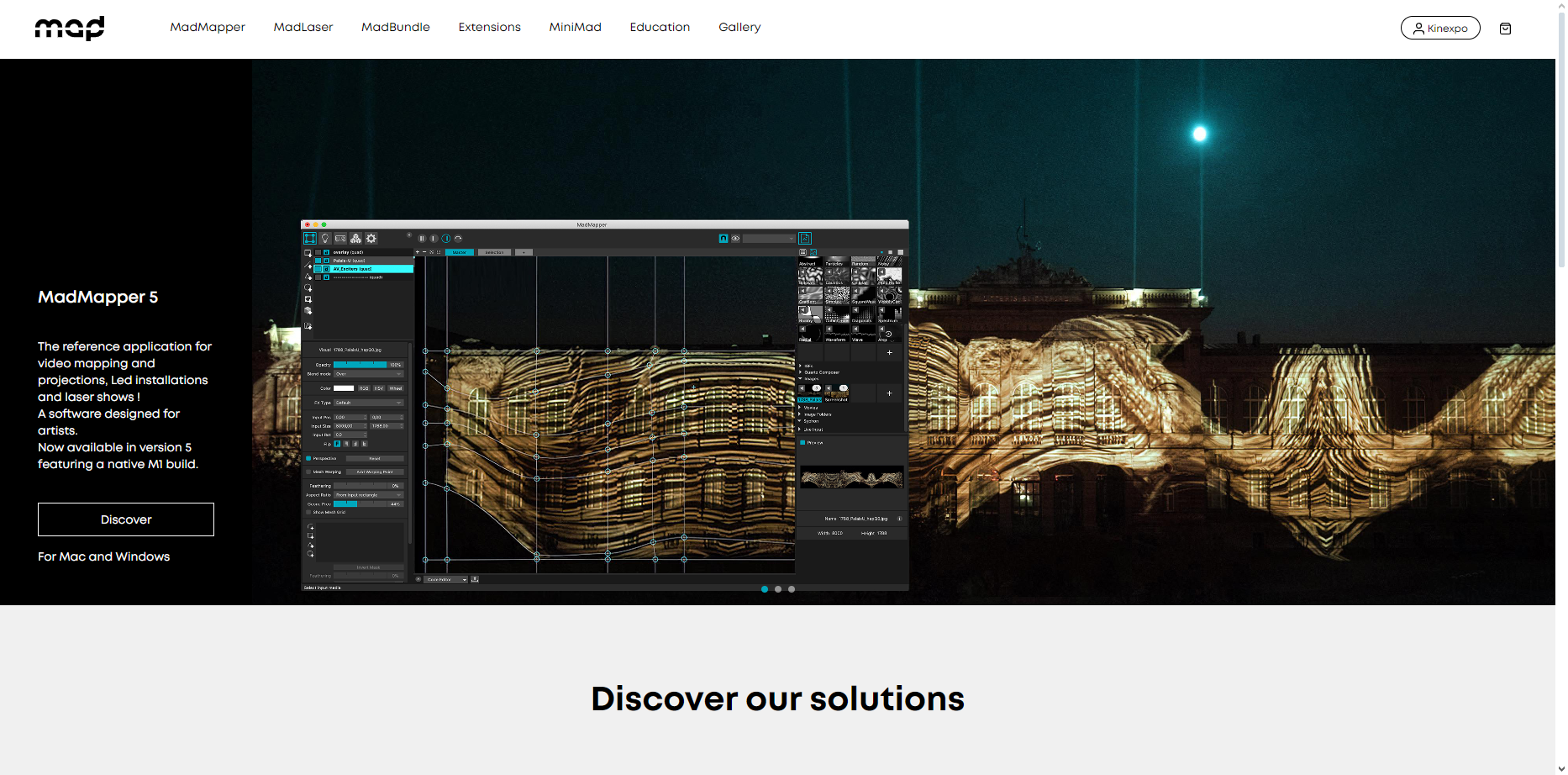This screenshot has height=775, width=1568.
Task: Switch to the second carousel slide dot
Action: (x=778, y=589)
